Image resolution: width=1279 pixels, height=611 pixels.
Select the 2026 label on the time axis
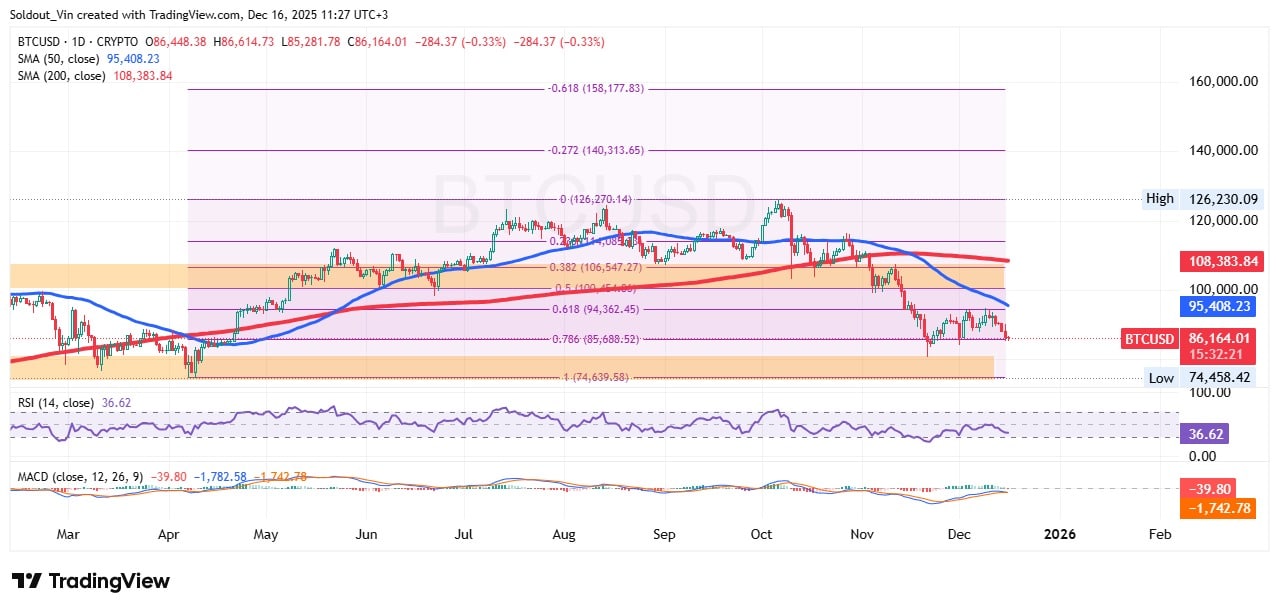point(1058,535)
